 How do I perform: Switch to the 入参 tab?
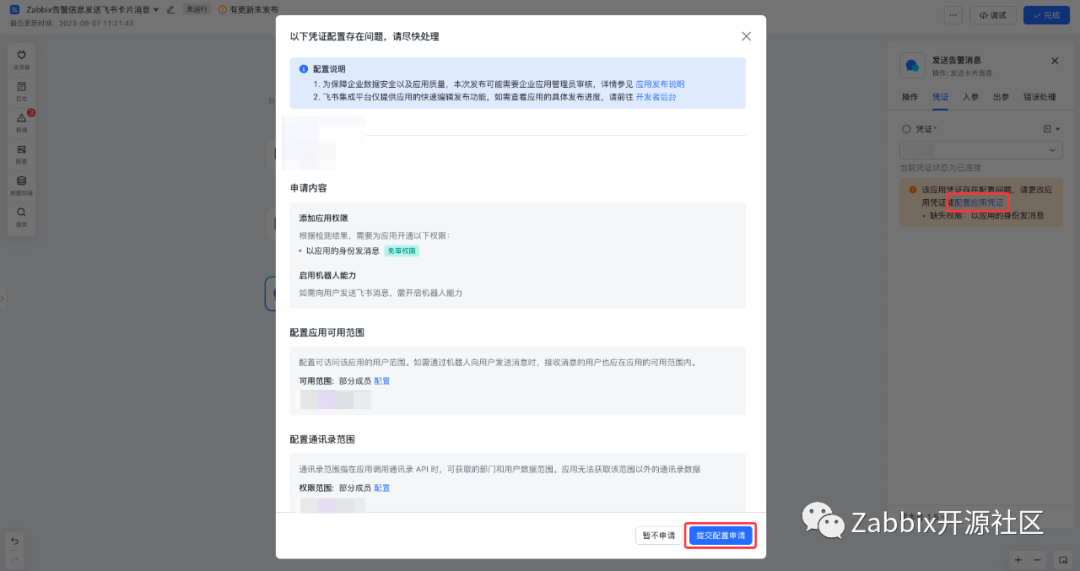(x=970, y=97)
